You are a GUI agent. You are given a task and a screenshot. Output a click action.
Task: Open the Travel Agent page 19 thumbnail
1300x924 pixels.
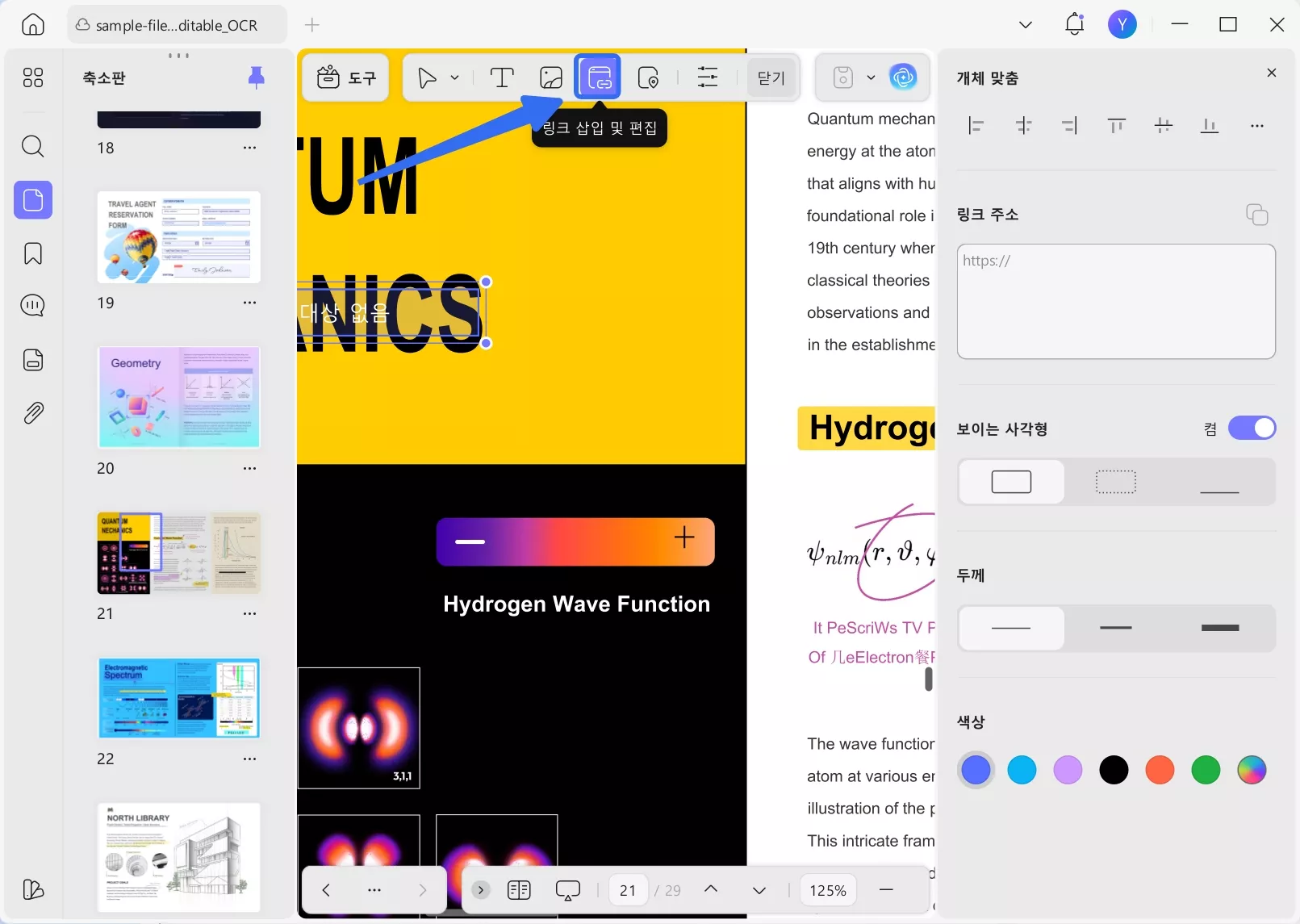[x=179, y=237]
